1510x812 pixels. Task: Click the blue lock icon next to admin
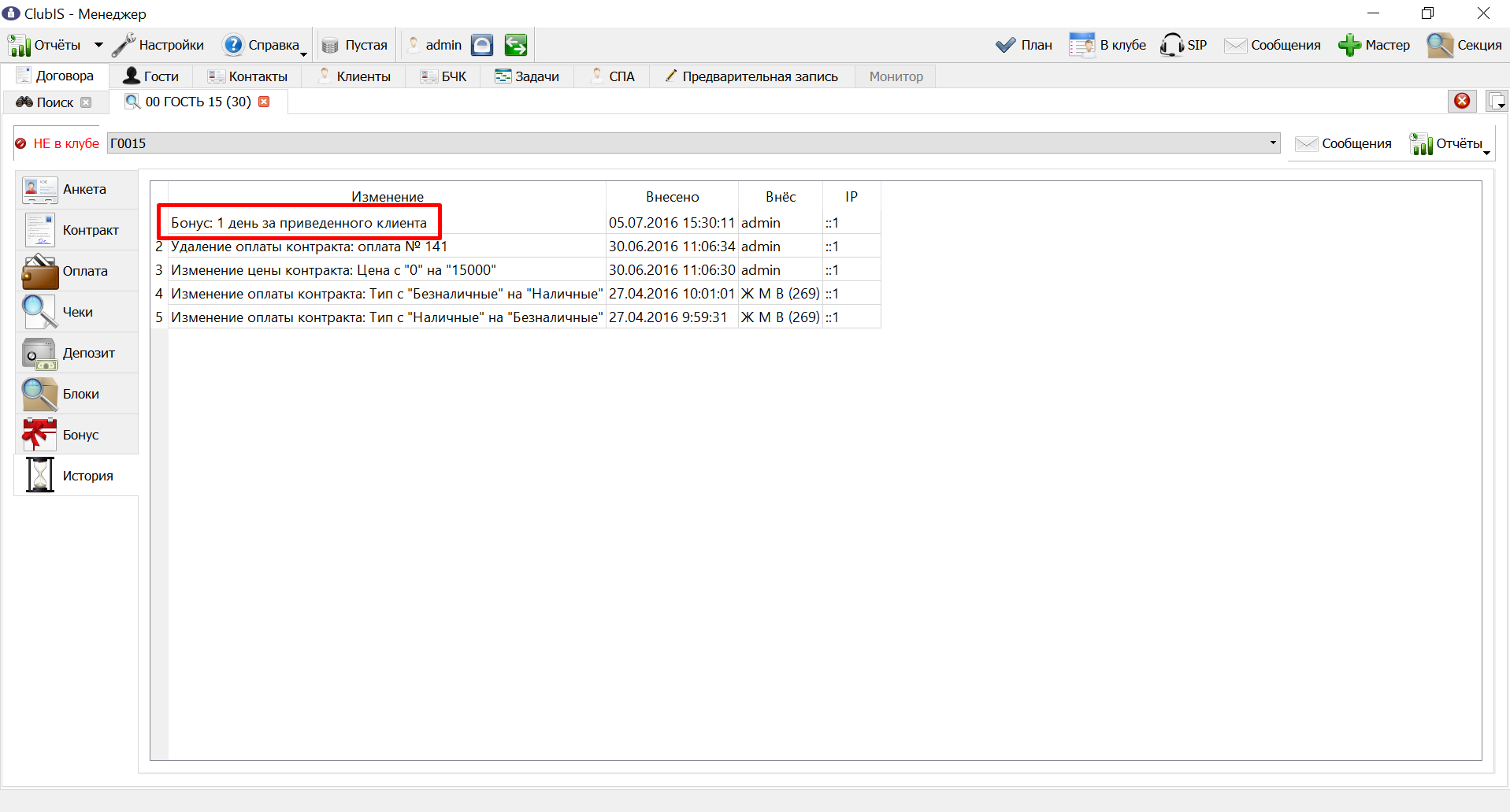(482, 45)
